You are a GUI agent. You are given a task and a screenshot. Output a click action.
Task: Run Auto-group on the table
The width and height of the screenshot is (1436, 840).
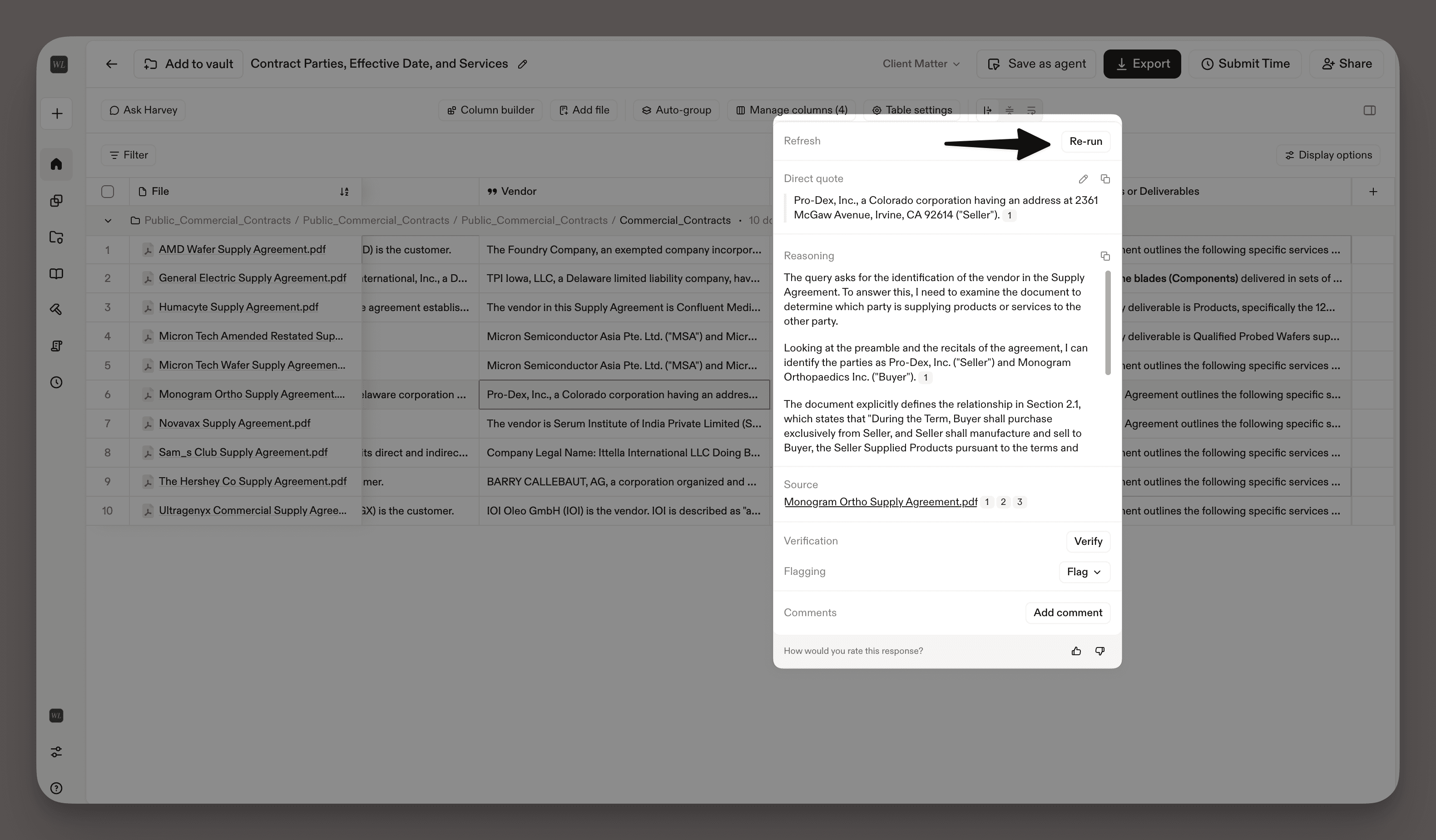[676, 110]
